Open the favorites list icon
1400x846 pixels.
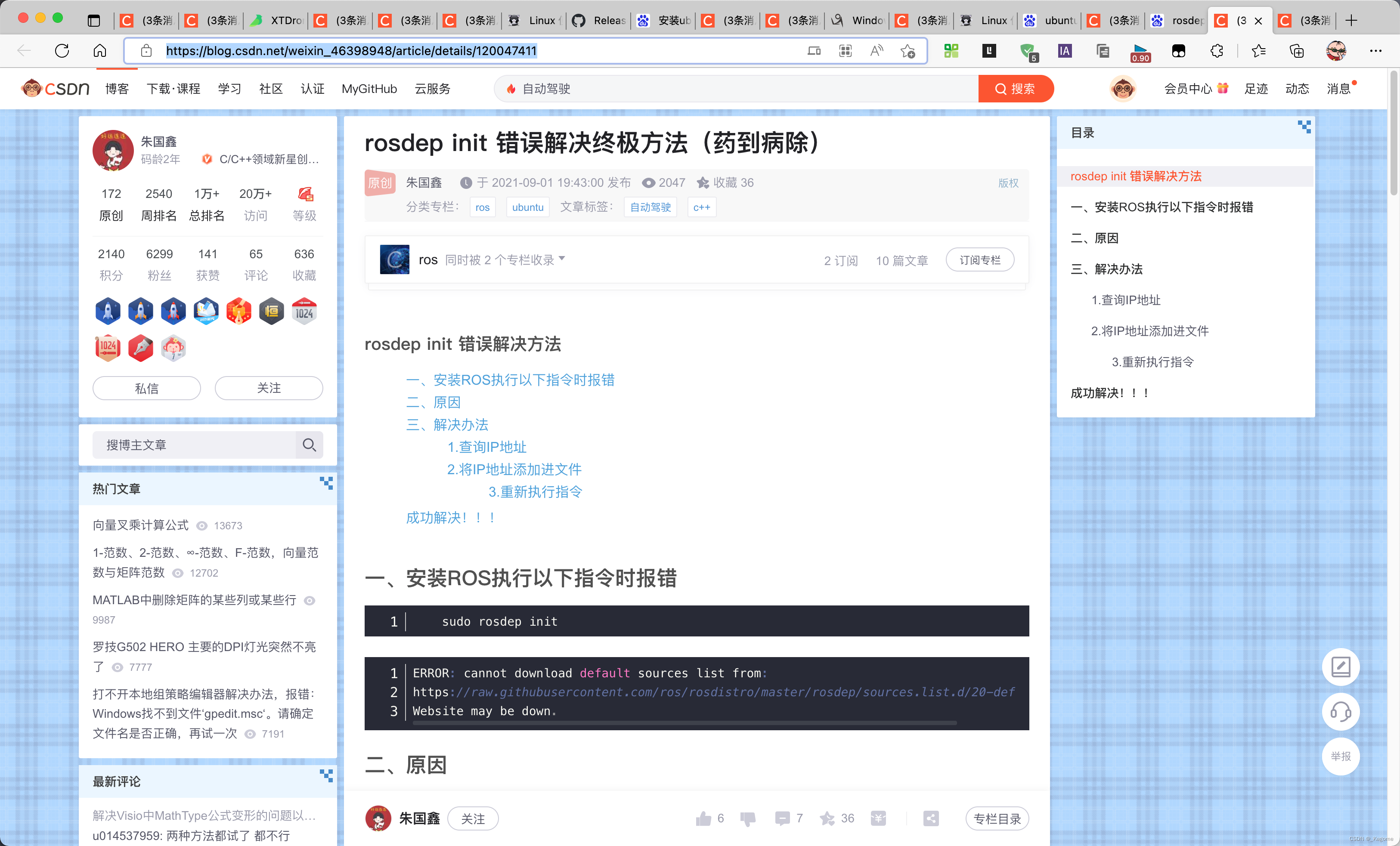point(1258,51)
